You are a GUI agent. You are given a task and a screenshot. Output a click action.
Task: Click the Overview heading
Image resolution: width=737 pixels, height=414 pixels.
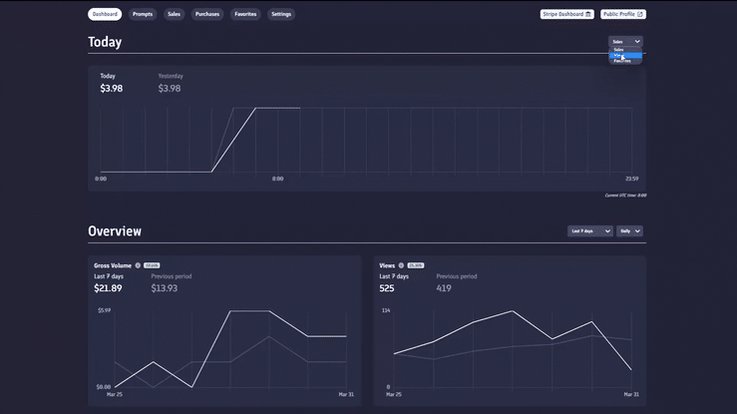(x=115, y=231)
